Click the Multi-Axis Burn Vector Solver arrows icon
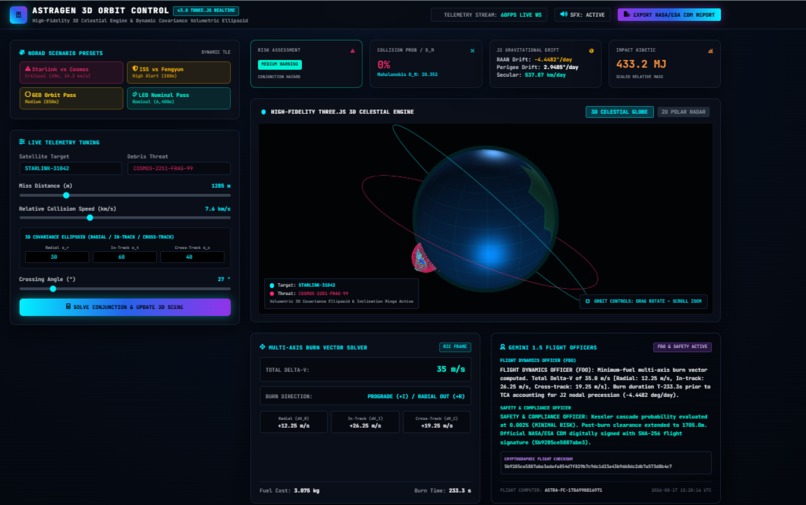 pos(263,347)
